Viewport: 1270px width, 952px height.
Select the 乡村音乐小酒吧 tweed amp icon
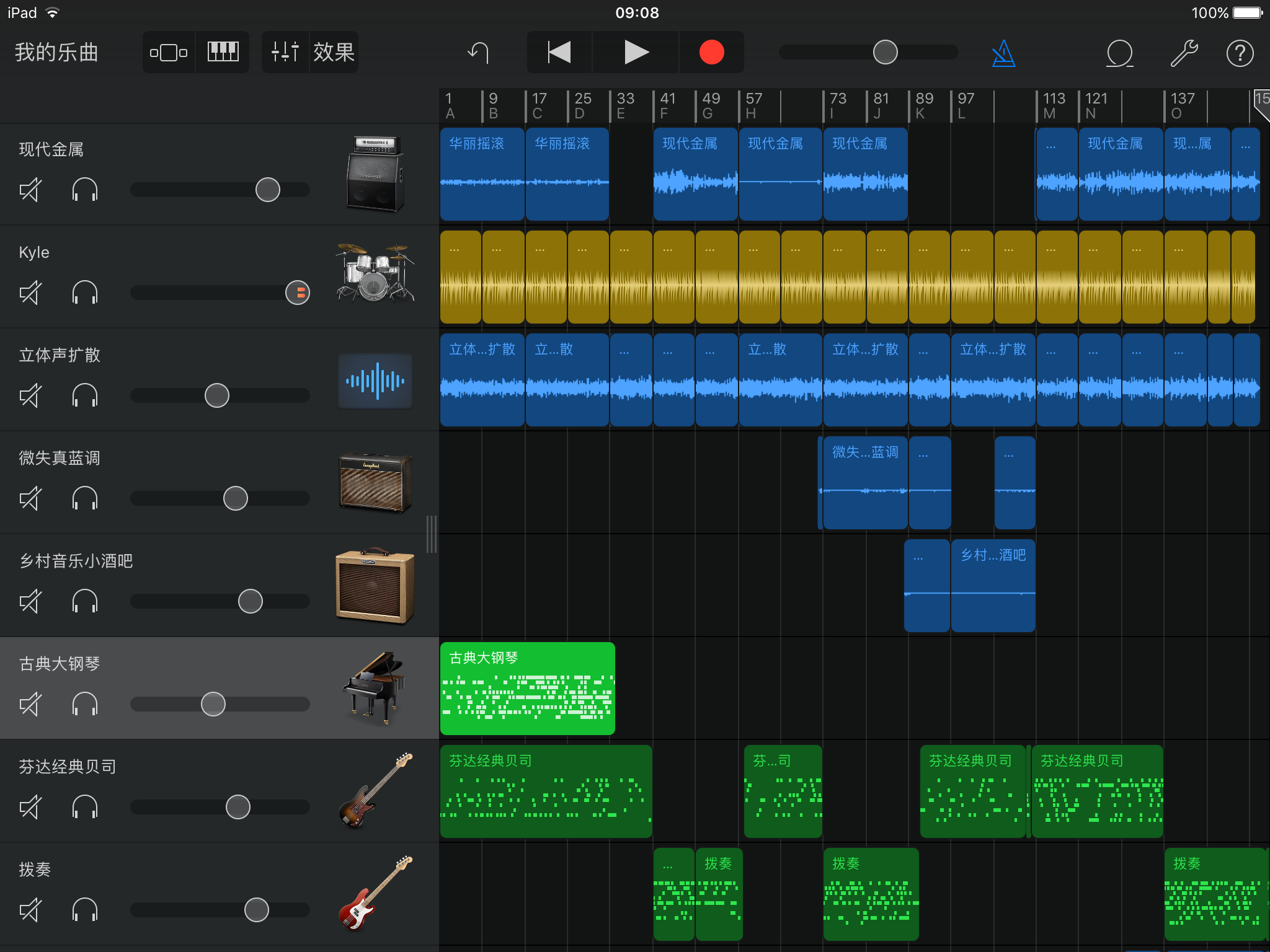(375, 586)
